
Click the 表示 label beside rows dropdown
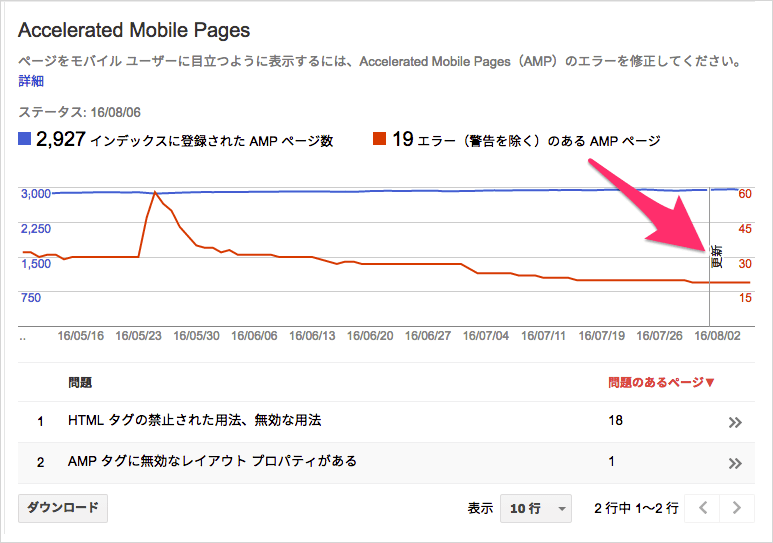point(480,508)
